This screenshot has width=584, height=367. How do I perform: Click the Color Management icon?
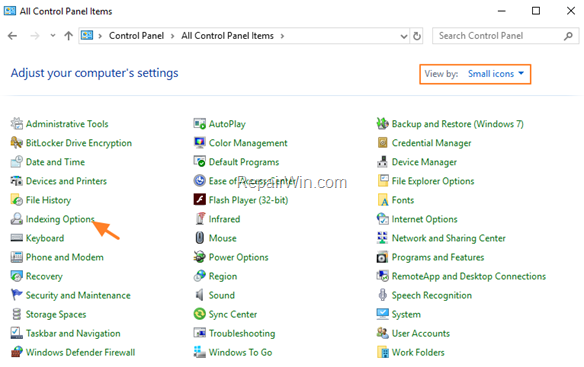point(200,142)
